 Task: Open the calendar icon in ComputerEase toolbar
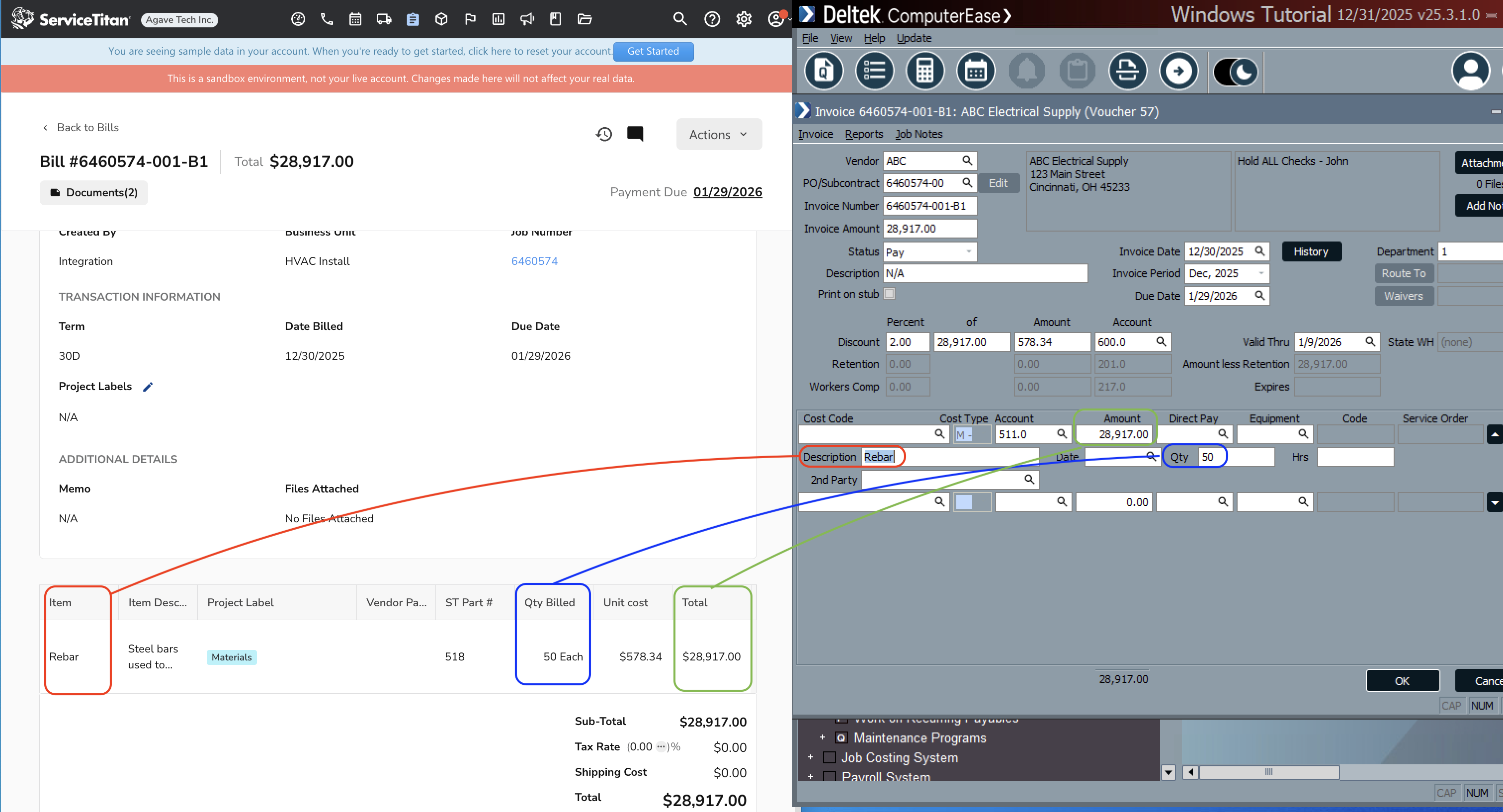point(976,71)
